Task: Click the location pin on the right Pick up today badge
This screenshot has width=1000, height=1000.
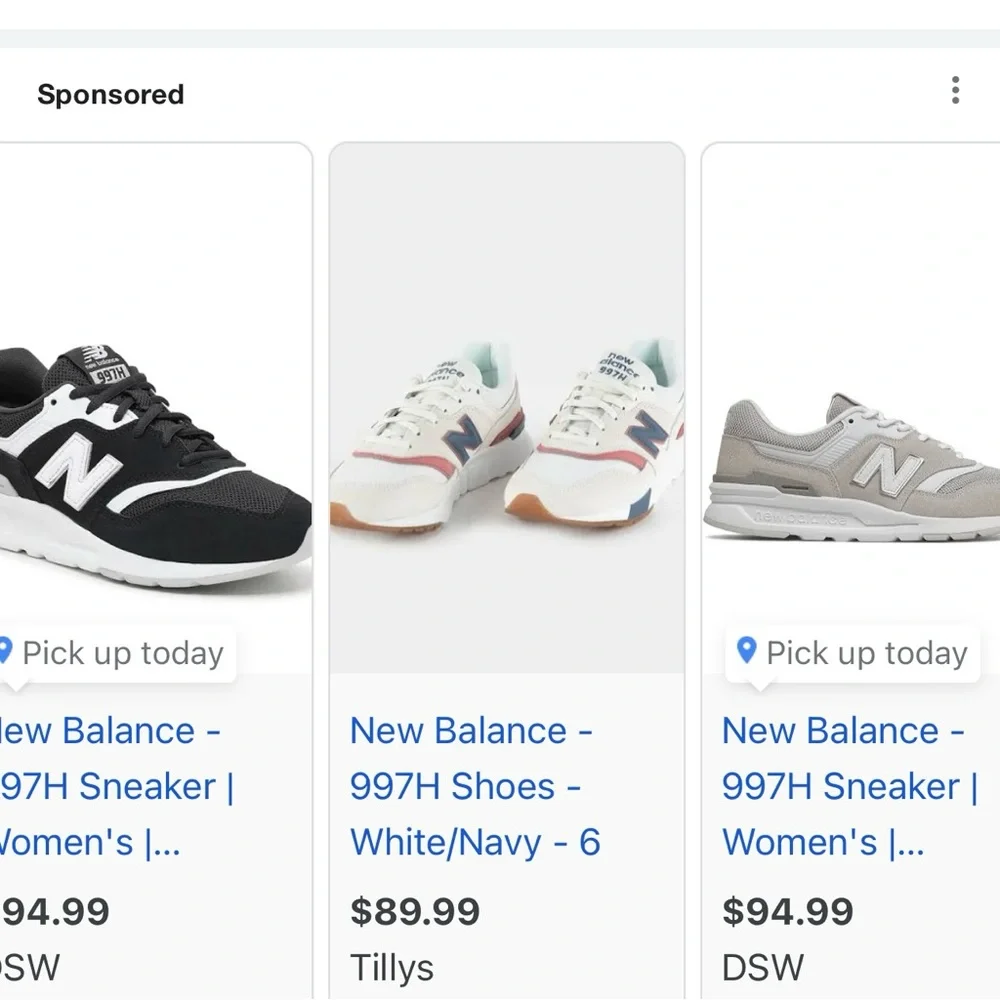Action: tap(745, 652)
